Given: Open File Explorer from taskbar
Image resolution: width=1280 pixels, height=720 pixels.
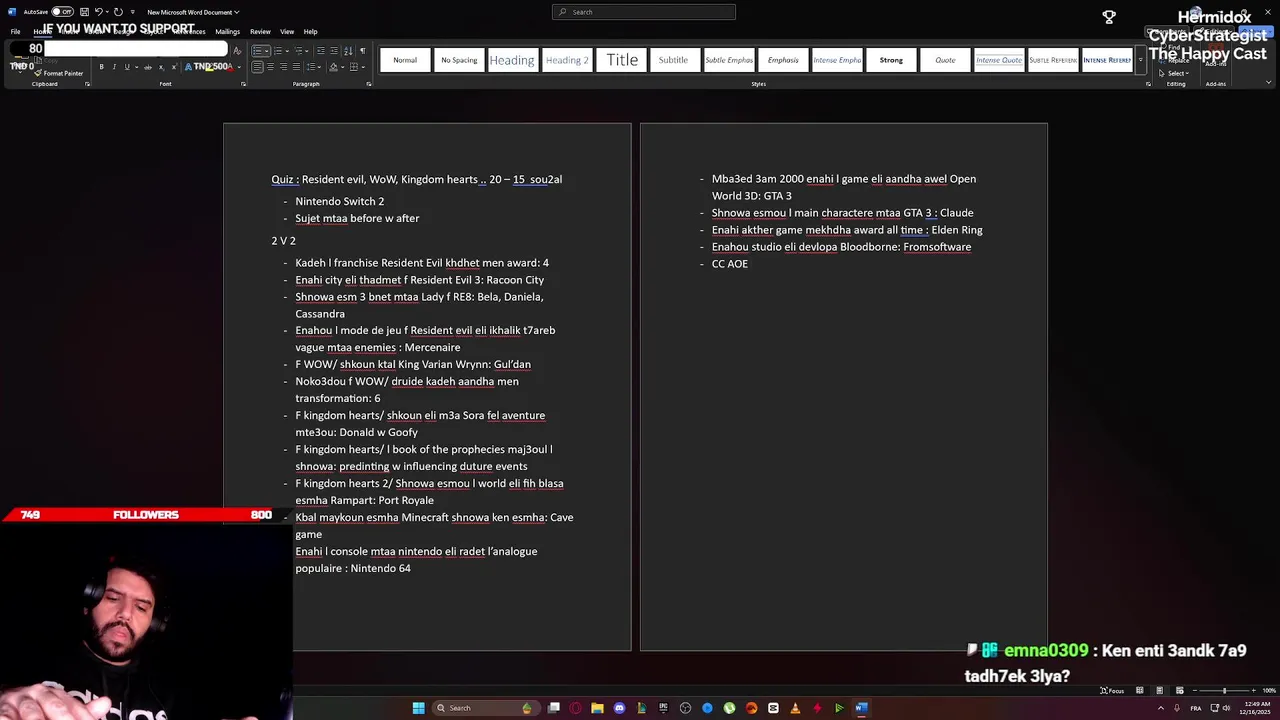Looking at the screenshot, I should (597, 708).
